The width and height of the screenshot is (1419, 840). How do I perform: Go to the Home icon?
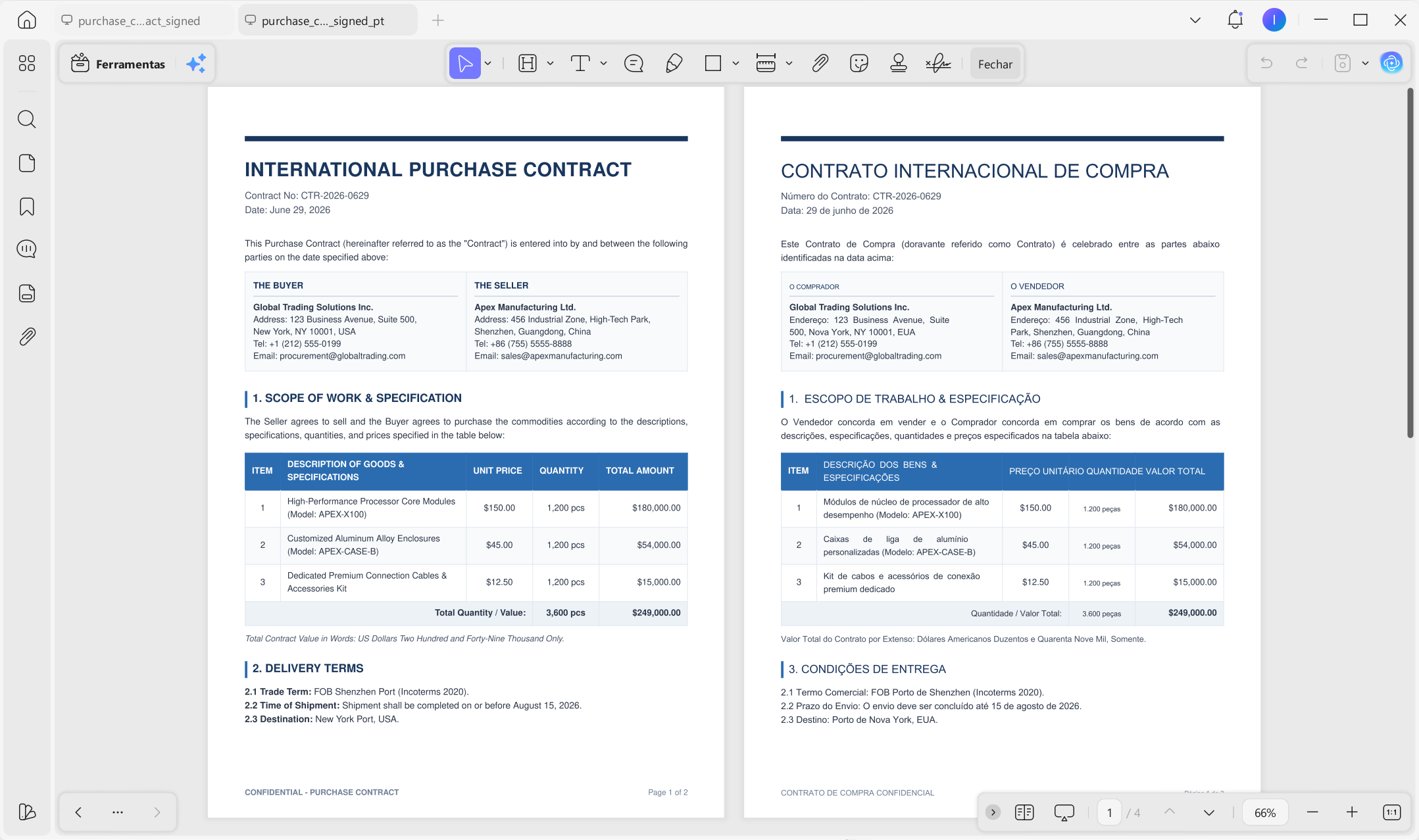pyautogui.click(x=26, y=20)
